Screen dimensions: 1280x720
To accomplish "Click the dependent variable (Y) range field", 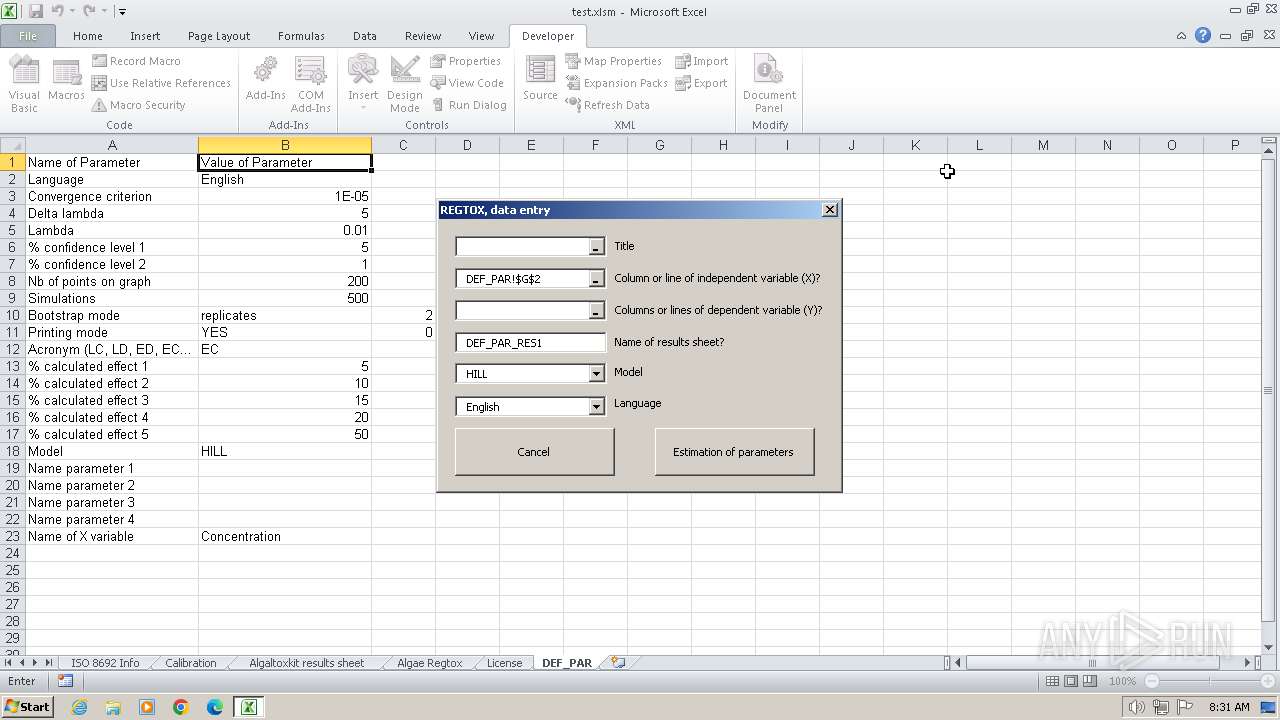I will (x=522, y=311).
